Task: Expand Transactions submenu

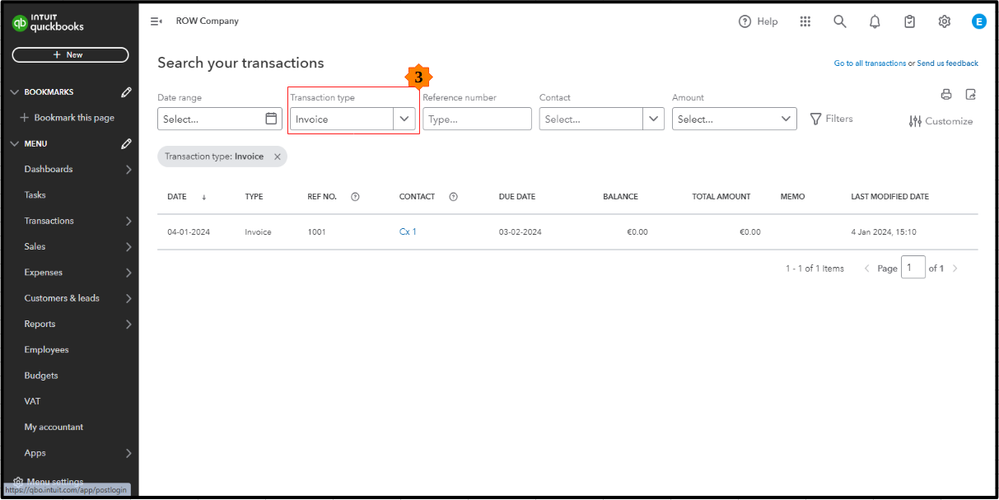Action: pyautogui.click(x=129, y=221)
